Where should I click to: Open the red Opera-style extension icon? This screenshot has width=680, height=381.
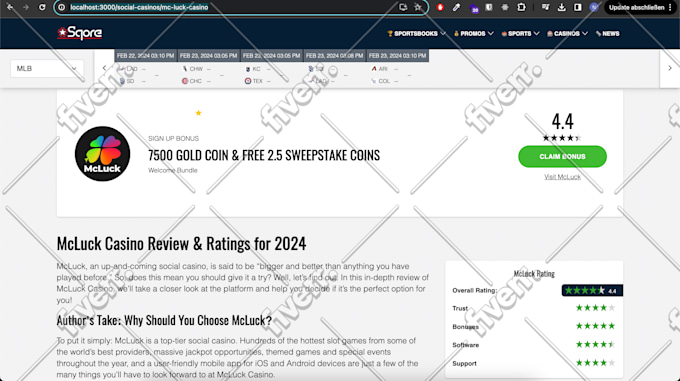click(440, 7)
